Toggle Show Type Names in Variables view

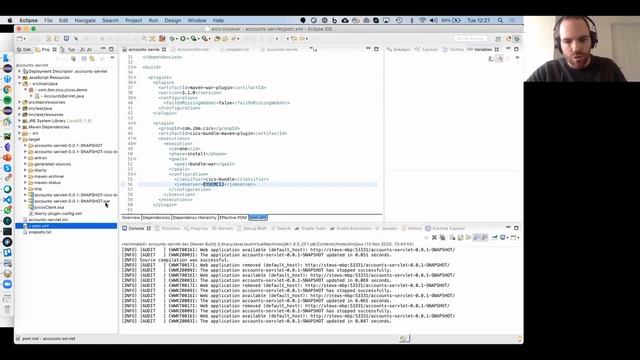pyautogui.click(x=491, y=59)
